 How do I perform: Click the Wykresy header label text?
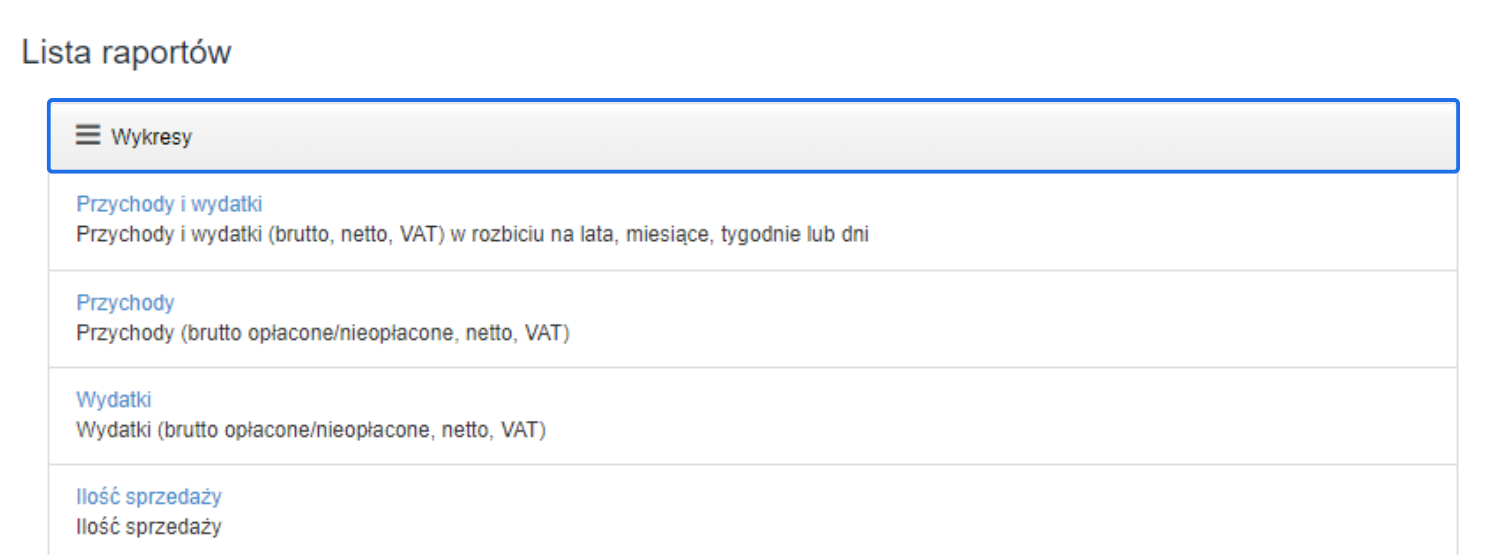click(x=151, y=137)
